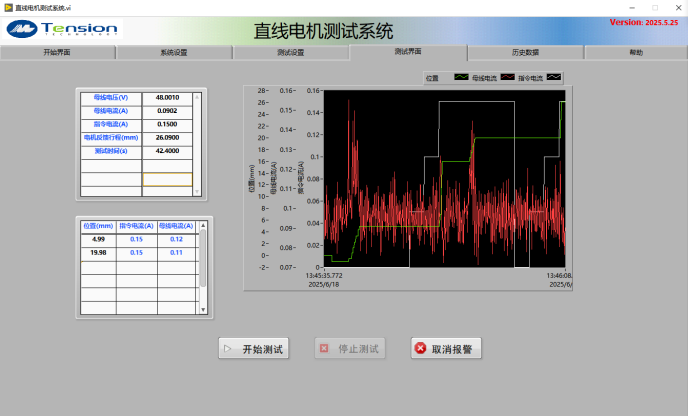This screenshot has width=688, height=416.
Task: Open the 帮助 tab
Action: tap(636, 52)
